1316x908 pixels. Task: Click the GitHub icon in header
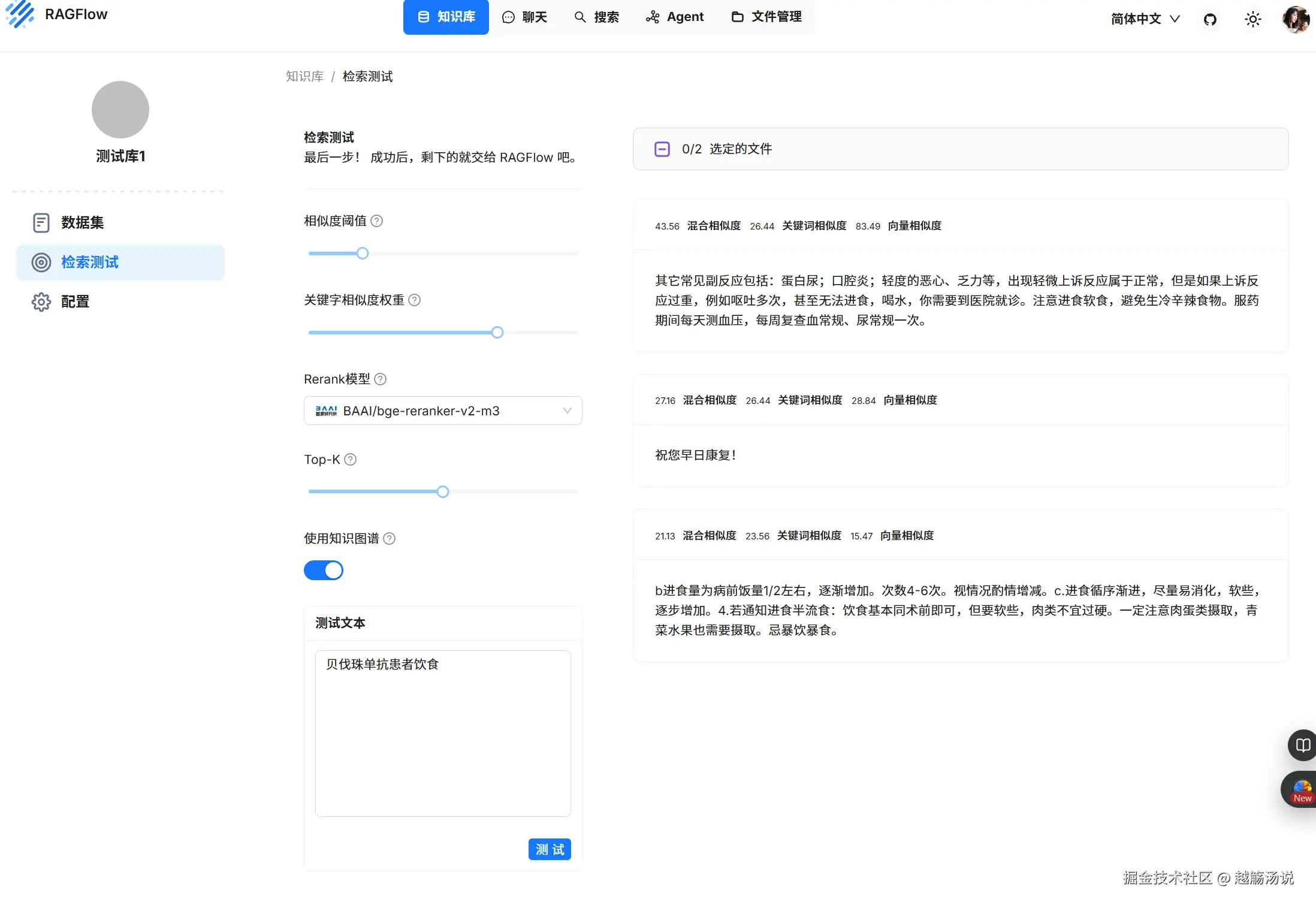[1210, 19]
